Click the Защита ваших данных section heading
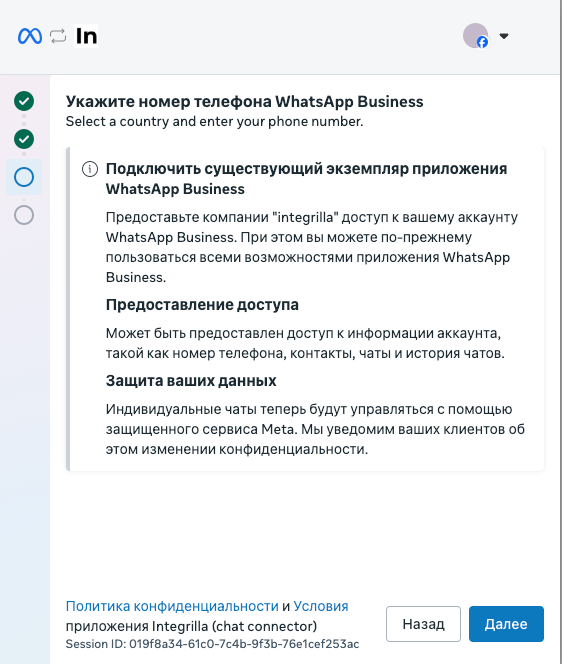The width and height of the screenshot is (562, 664). (x=191, y=381)
